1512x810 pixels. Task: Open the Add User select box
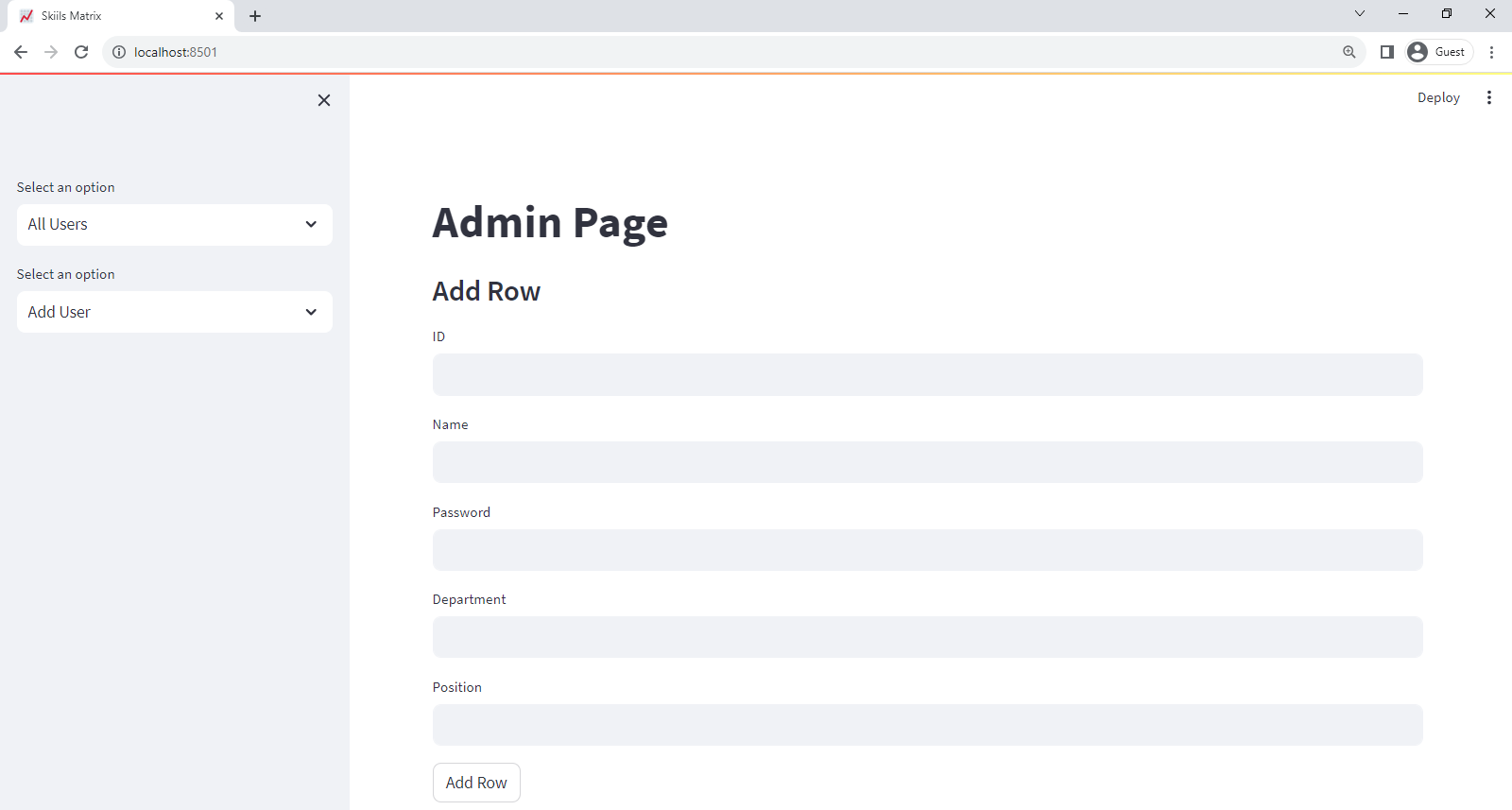(175, 312)
